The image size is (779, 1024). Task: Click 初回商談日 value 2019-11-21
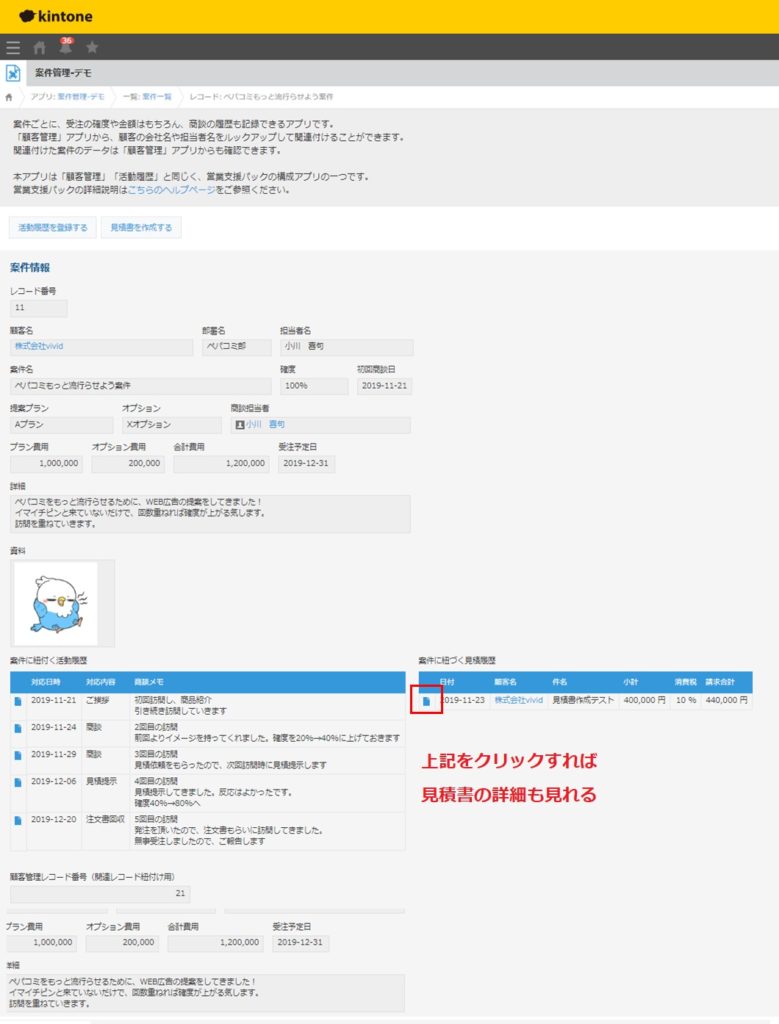click(x=384, y=386)
